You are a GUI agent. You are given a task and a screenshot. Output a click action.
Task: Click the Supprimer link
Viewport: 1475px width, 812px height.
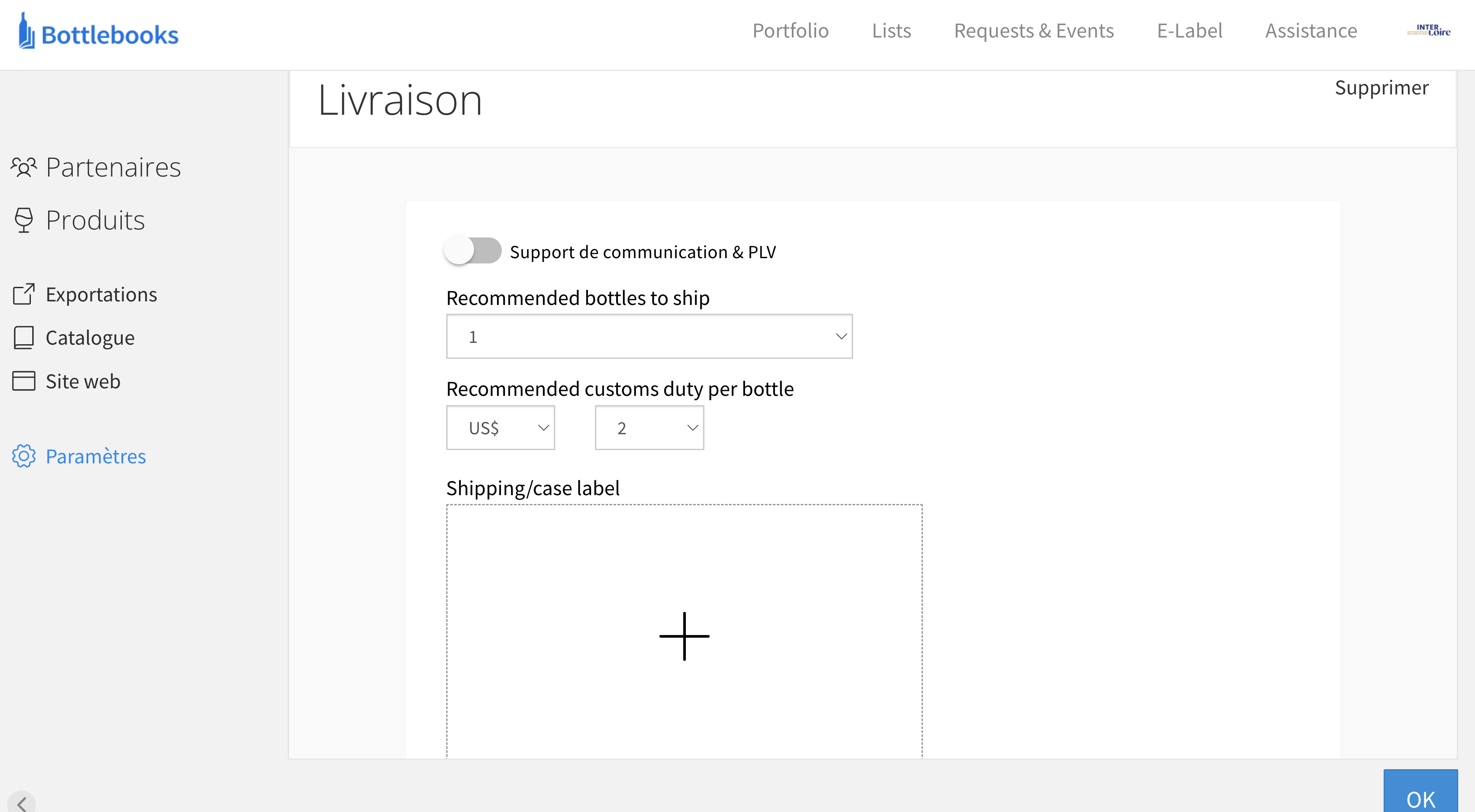(1381, 88)
